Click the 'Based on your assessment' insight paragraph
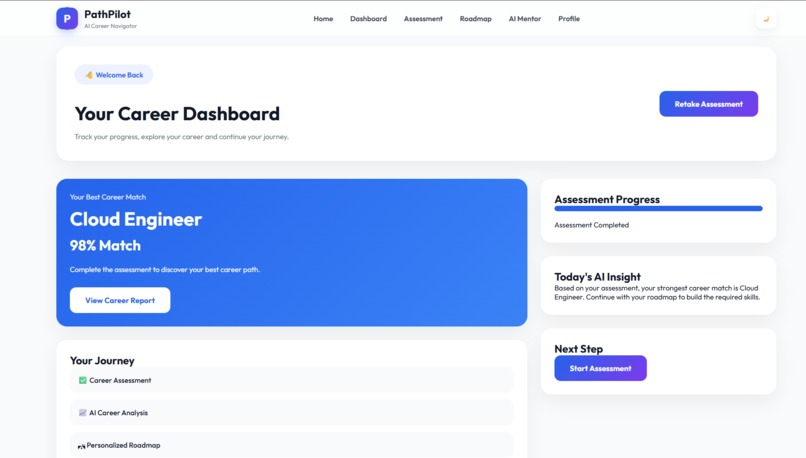Viewport: 806px width, 458px height. click(x=657, y=292)
